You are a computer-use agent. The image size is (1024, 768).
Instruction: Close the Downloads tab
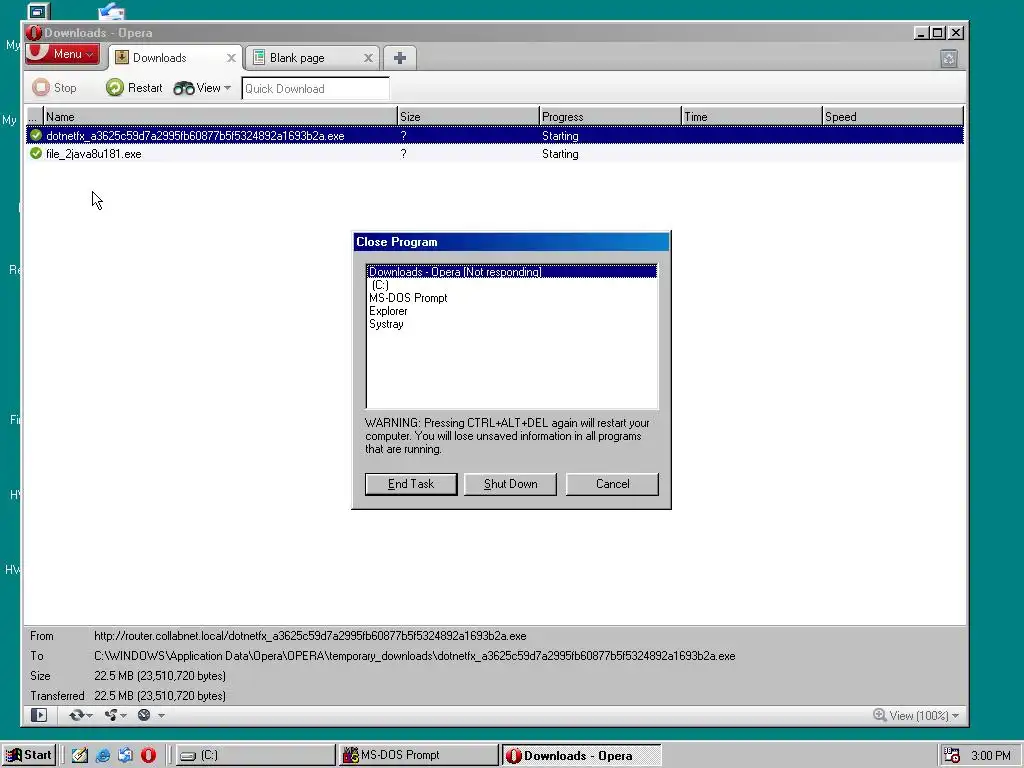pyautogui.click(x=231, y=58)
